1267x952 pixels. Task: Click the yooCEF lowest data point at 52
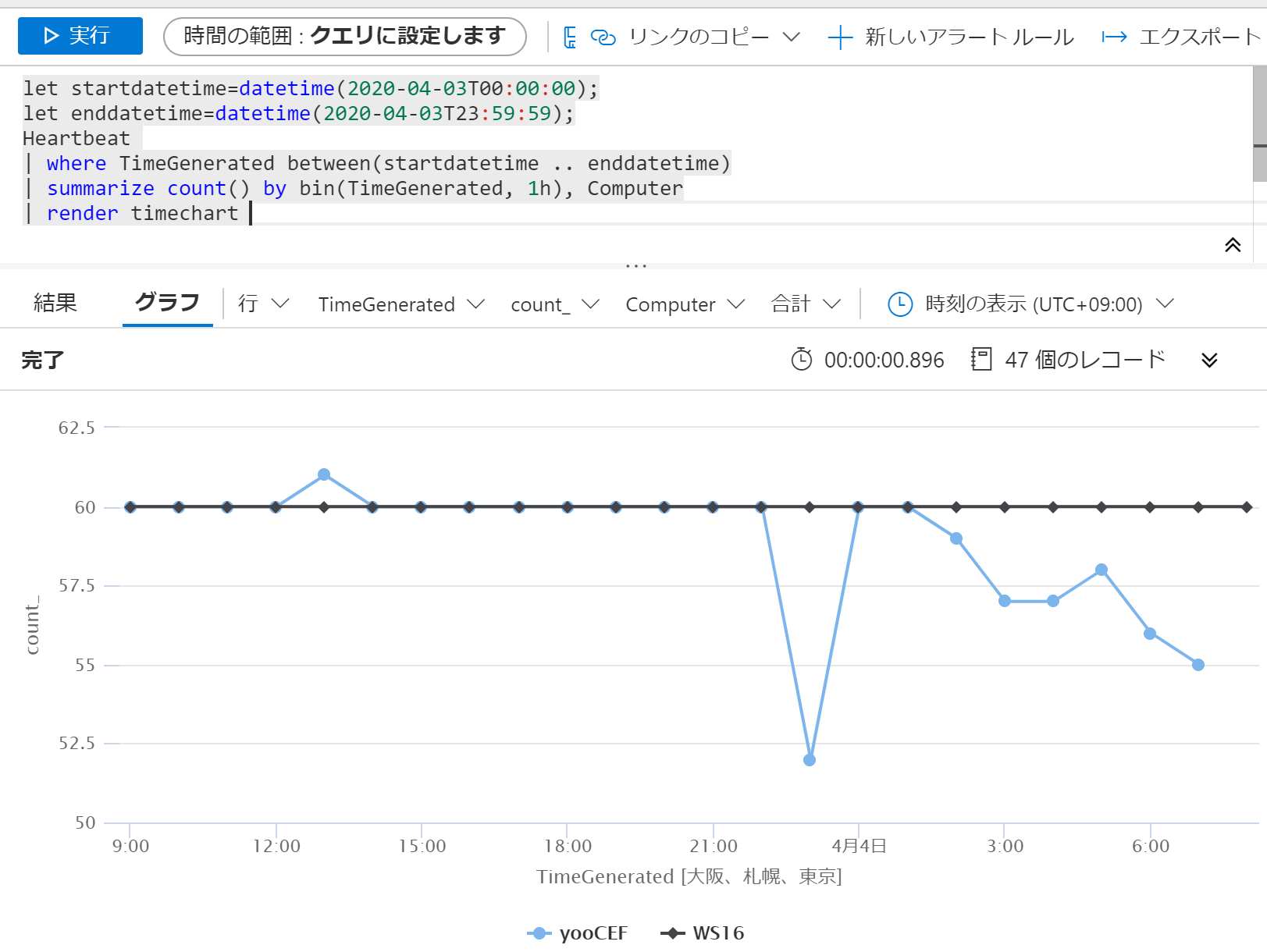pos(810,760)
